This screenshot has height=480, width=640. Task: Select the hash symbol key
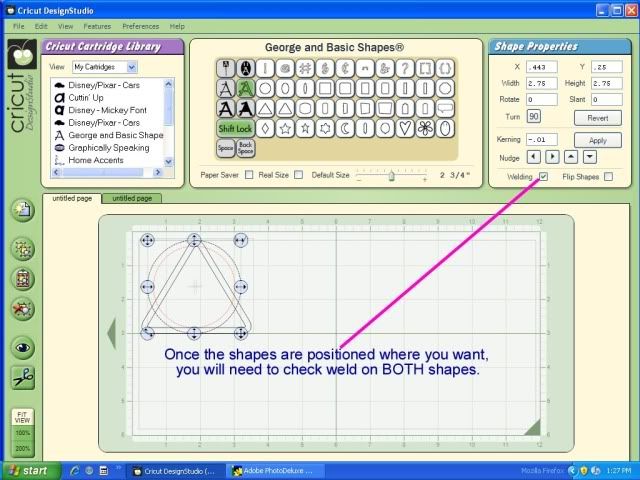click(305, 68)
